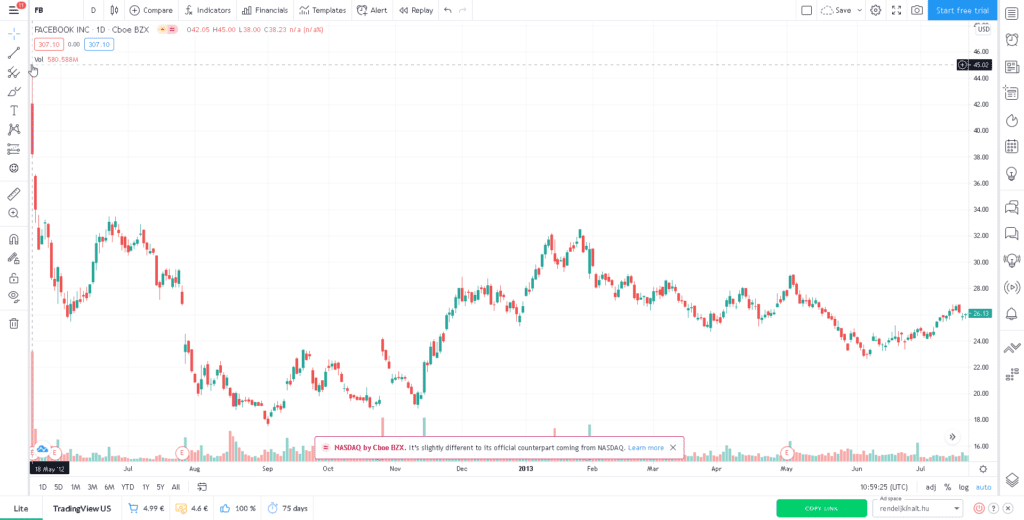
Task: Follow the Learn more link
Action: (x=646, y=447)
